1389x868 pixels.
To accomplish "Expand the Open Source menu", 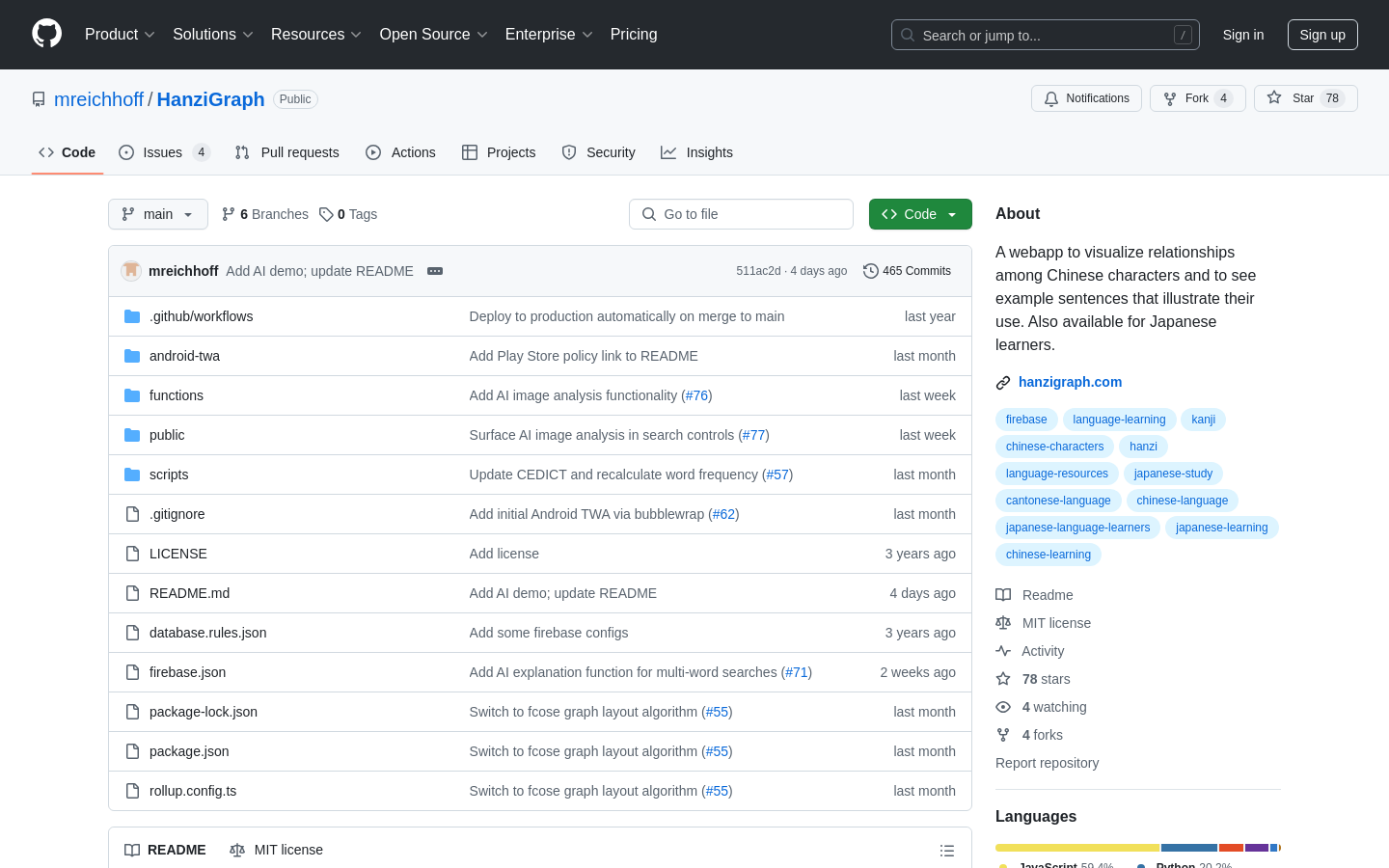I will click(x=434, y=35).
